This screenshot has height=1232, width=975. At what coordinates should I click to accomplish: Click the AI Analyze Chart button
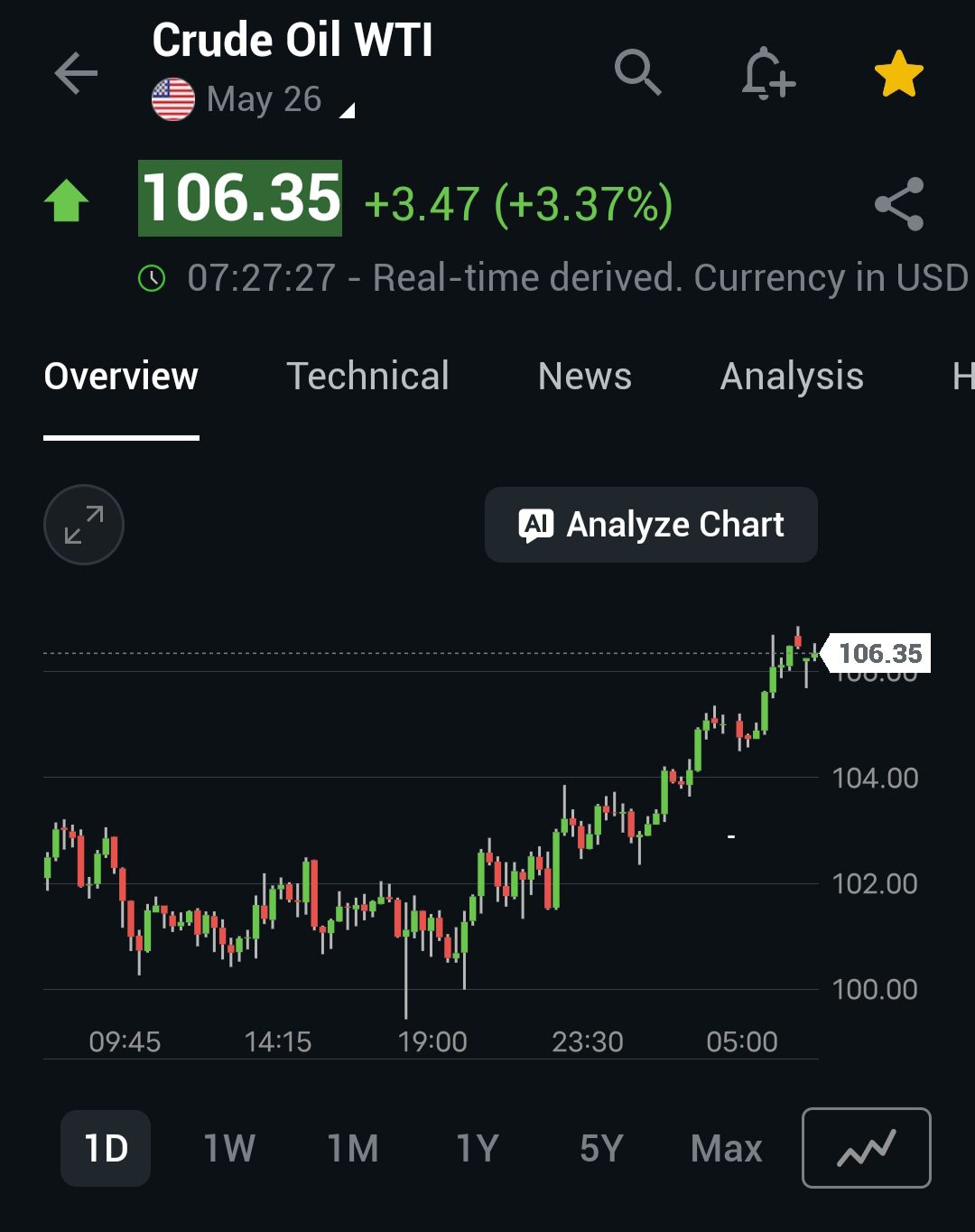click(x=651, y=525)
